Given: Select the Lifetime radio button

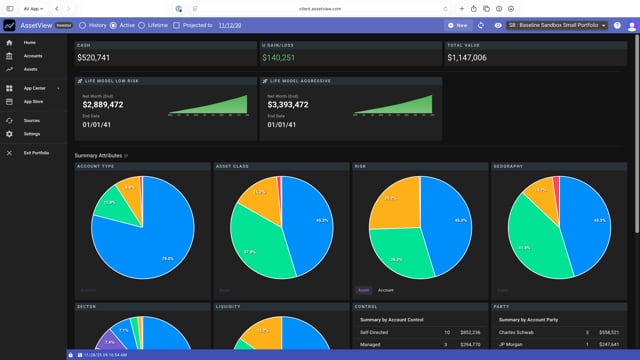Looking at the screenshot, I should [x=142, y=25].
